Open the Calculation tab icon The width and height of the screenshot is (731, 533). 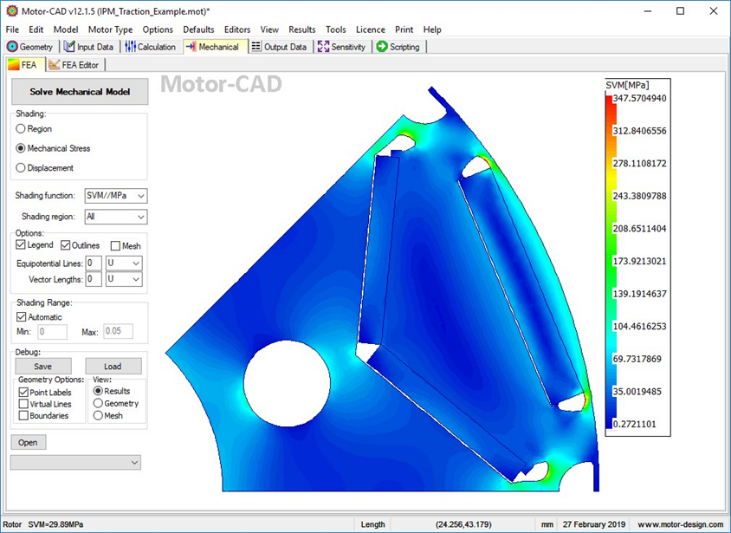131,47
